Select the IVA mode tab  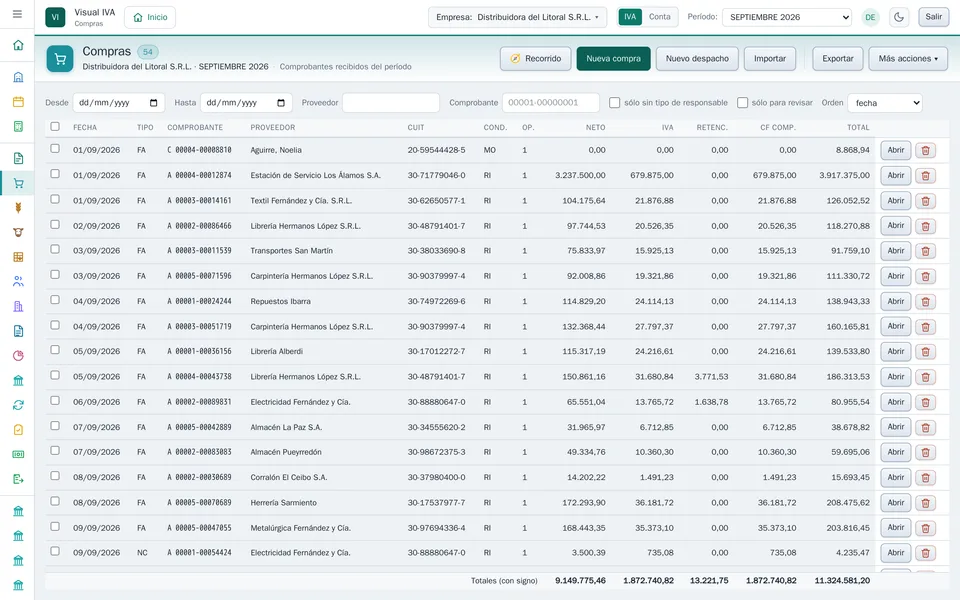[630, 17]
